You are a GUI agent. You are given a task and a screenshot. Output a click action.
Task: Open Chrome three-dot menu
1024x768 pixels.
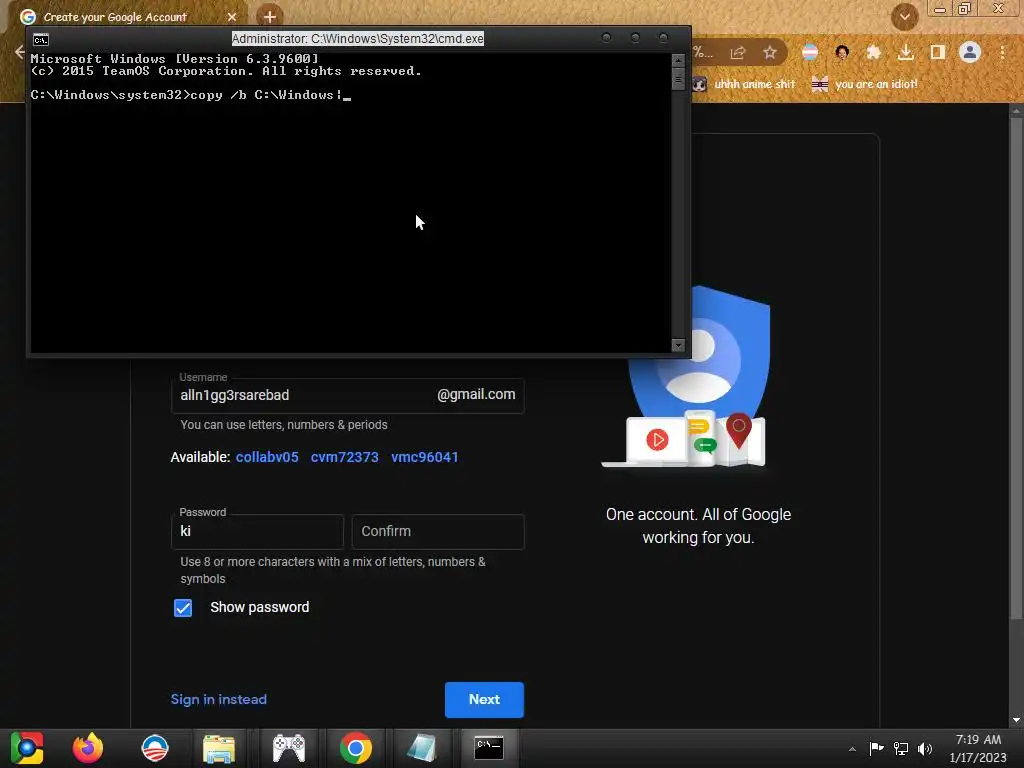point(1002,52)
